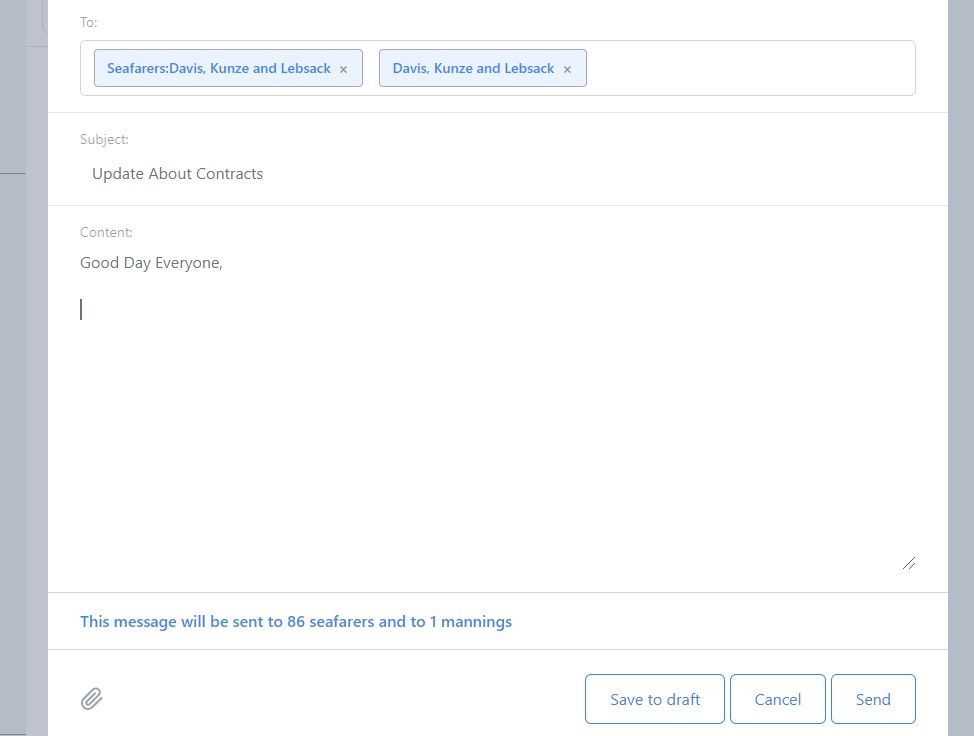974x736 pixels.
Task: Click the Content: label
Action: coord(106,232)
